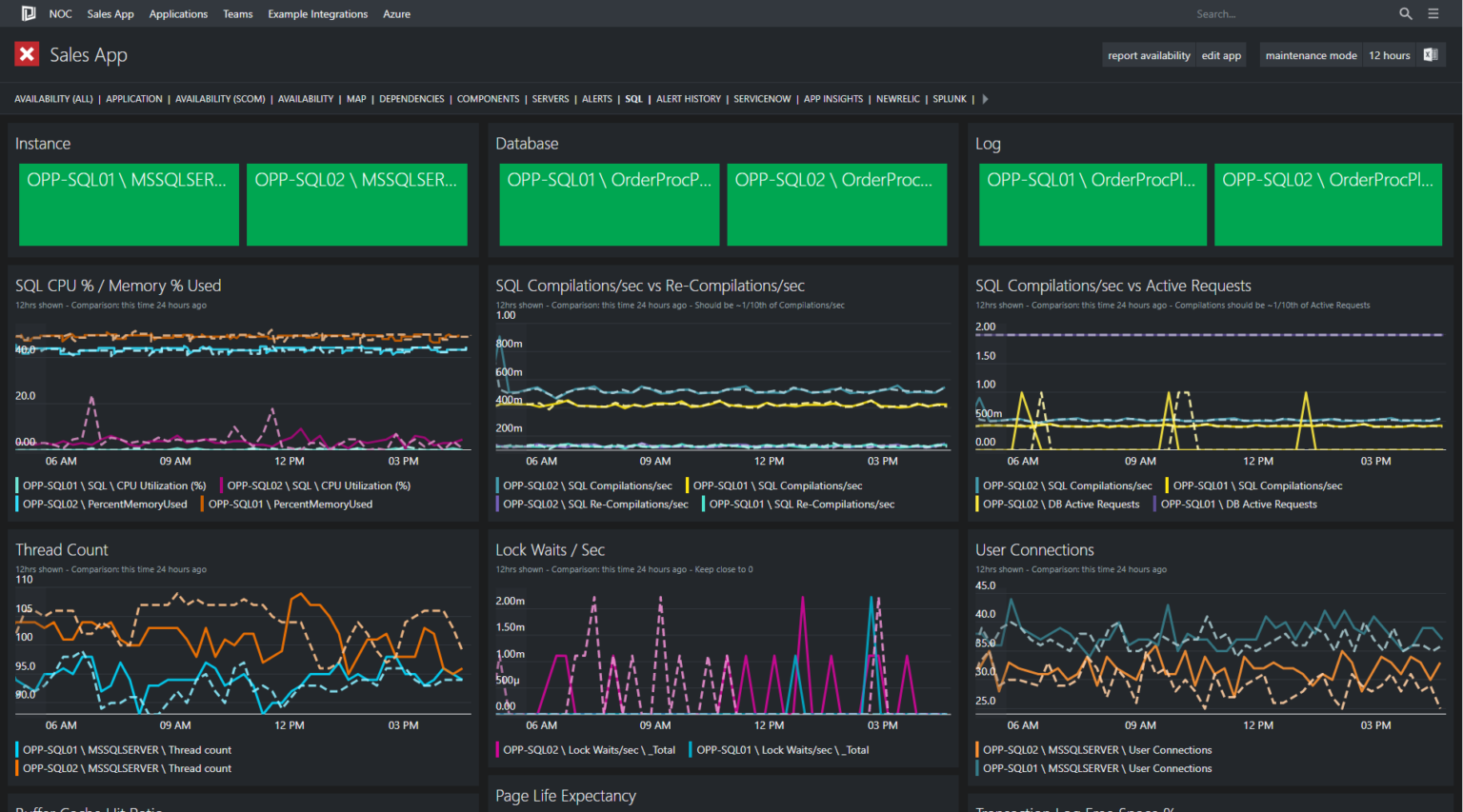The image size is (1463, 812).
Task: Click the search magnifier icon
Action: [x=1406, y=13]
